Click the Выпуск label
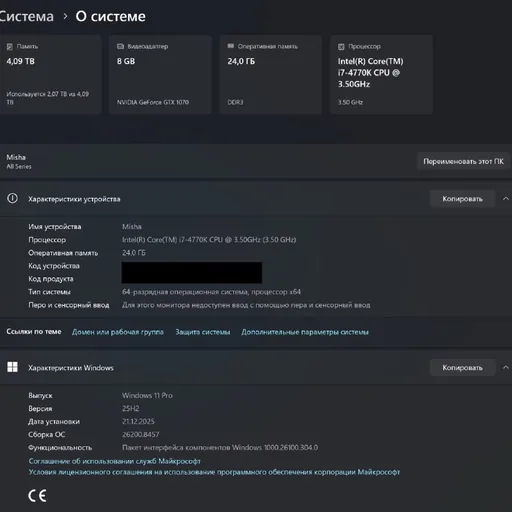Screen dimensions: 512x512 [40, 395]
